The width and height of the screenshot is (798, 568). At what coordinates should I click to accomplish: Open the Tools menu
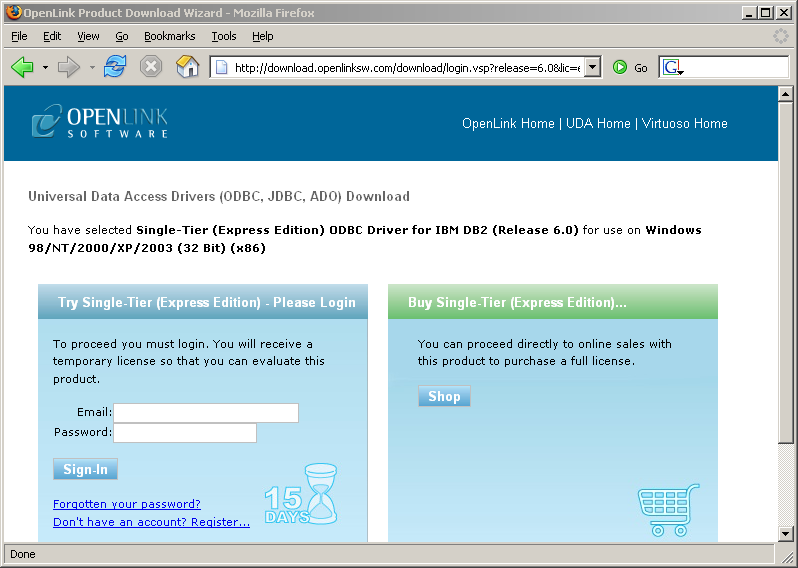pyautogui.click(x=224, y=36)
